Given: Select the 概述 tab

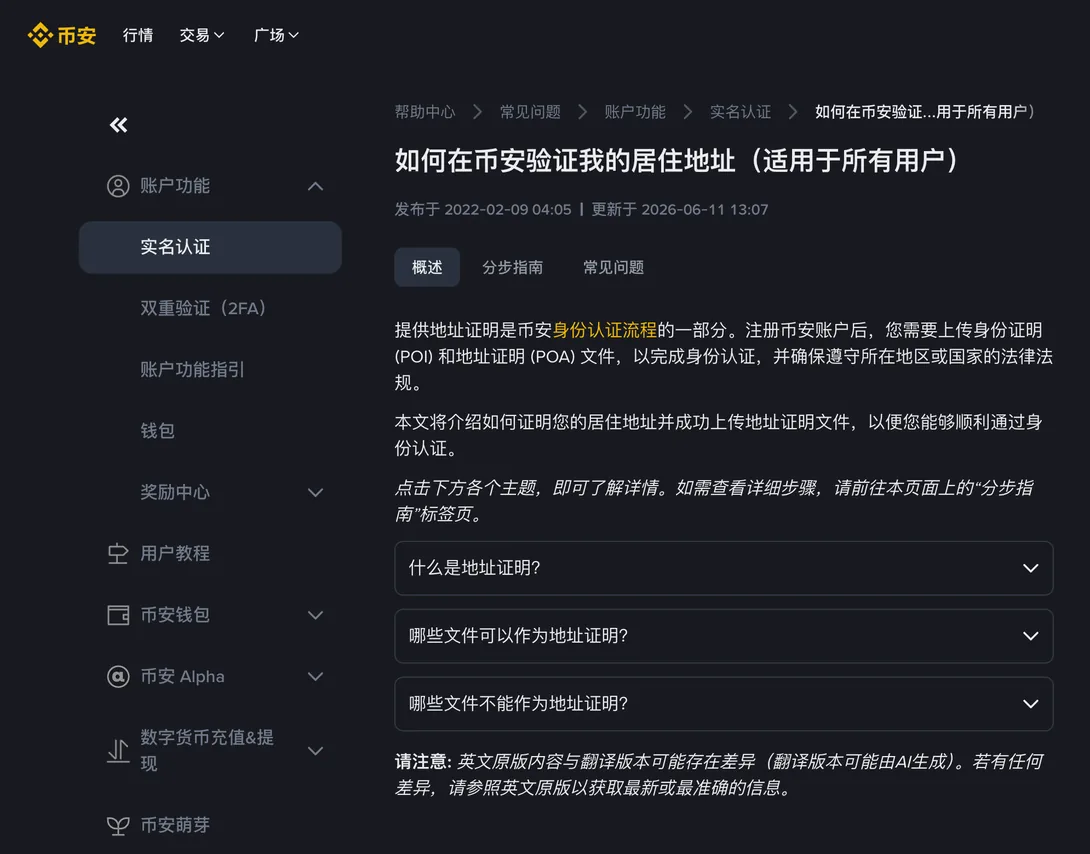Looking at the screenshot, I should click(x=427, y=267).
